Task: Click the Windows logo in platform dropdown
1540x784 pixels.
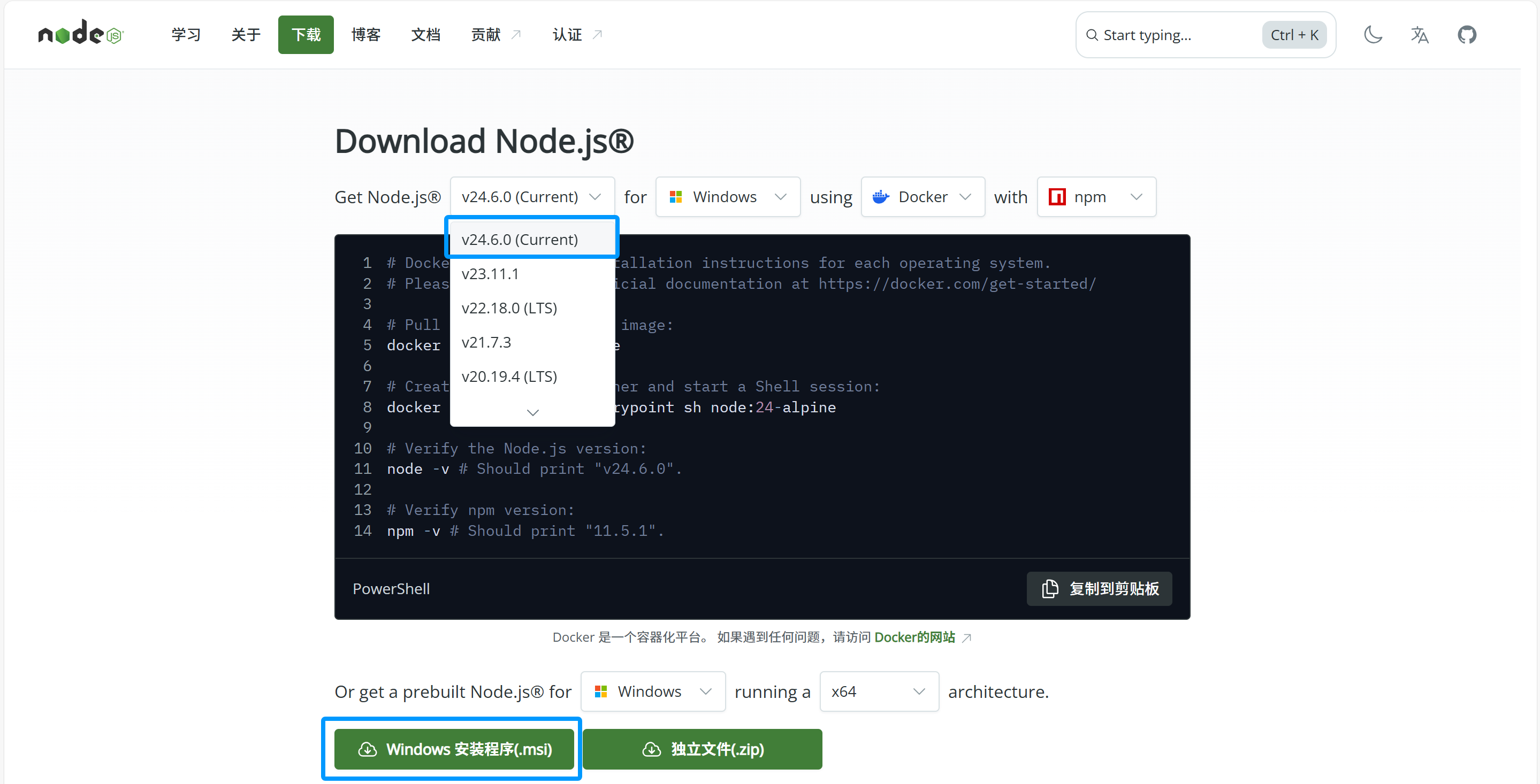Action: pyautogui.click(x=675, y=197)
